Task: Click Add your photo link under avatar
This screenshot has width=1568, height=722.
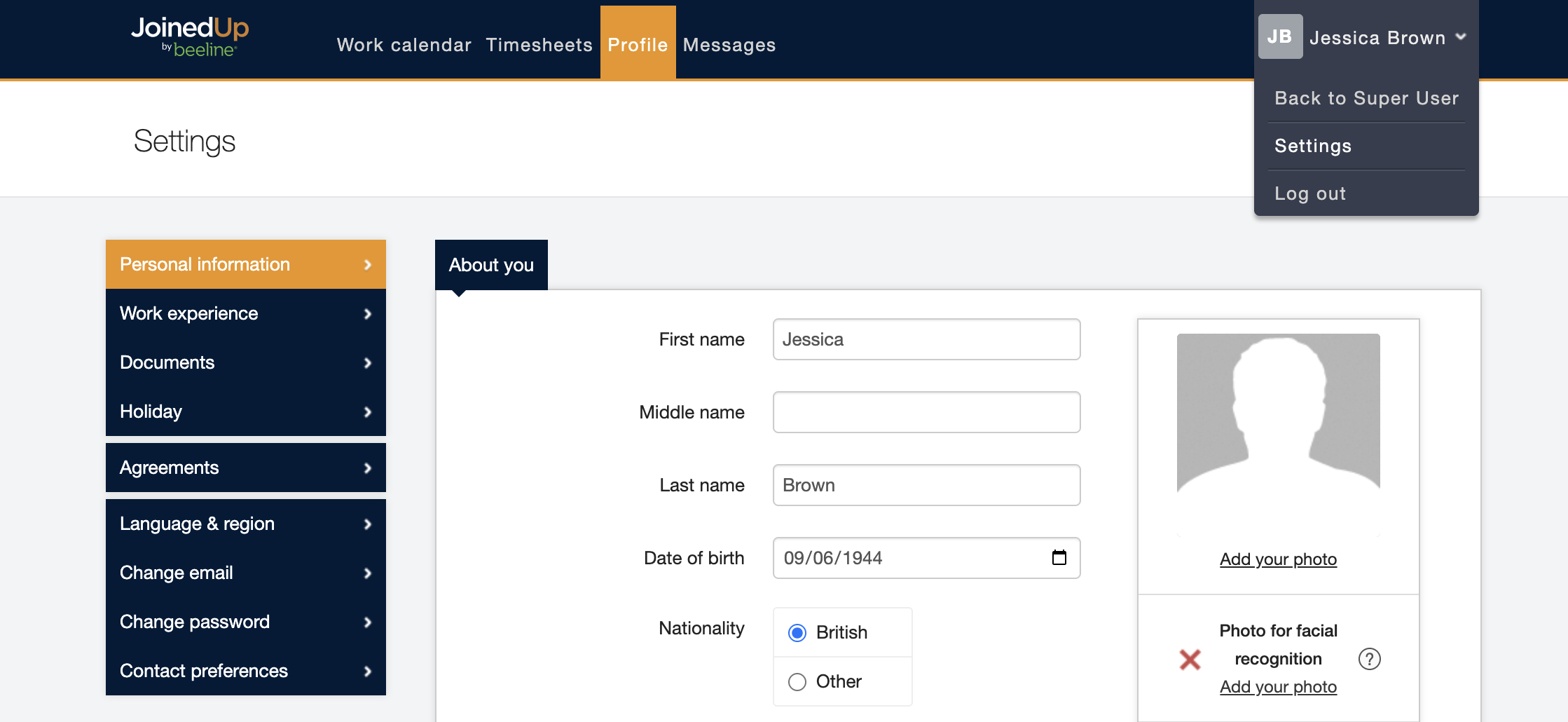Action: (1278, 559)
